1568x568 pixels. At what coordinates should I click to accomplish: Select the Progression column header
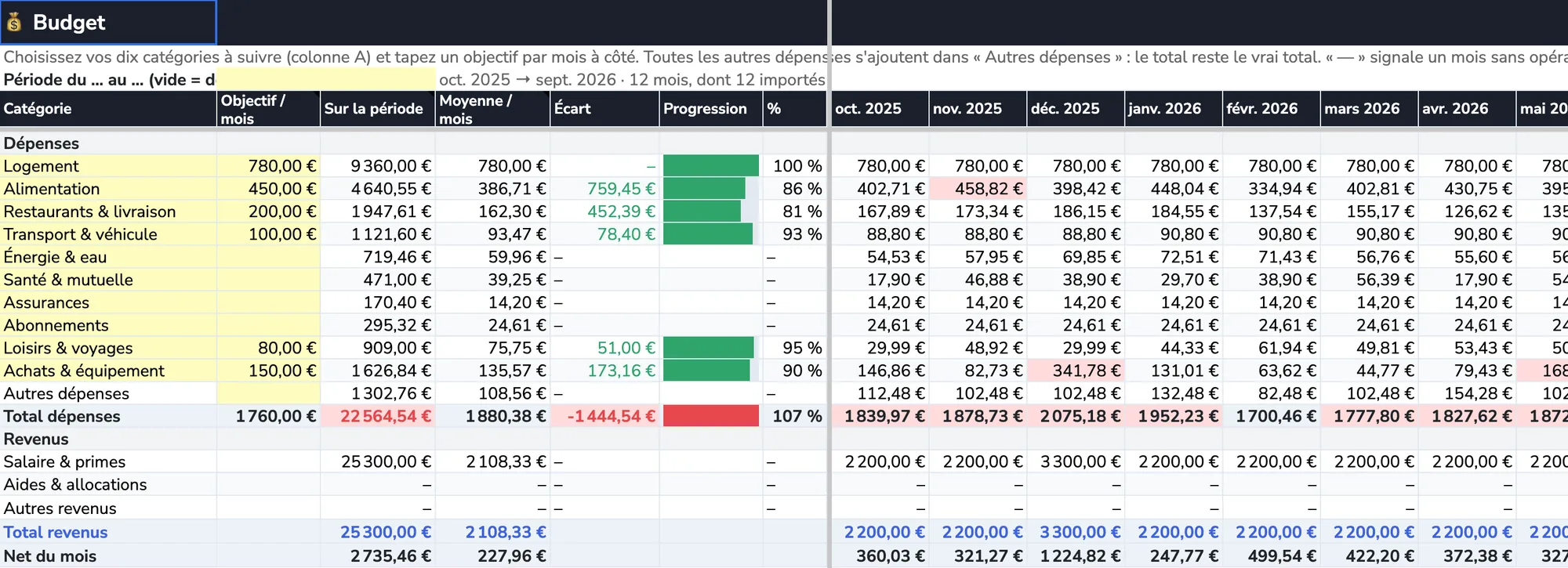(x=711, y=109)
